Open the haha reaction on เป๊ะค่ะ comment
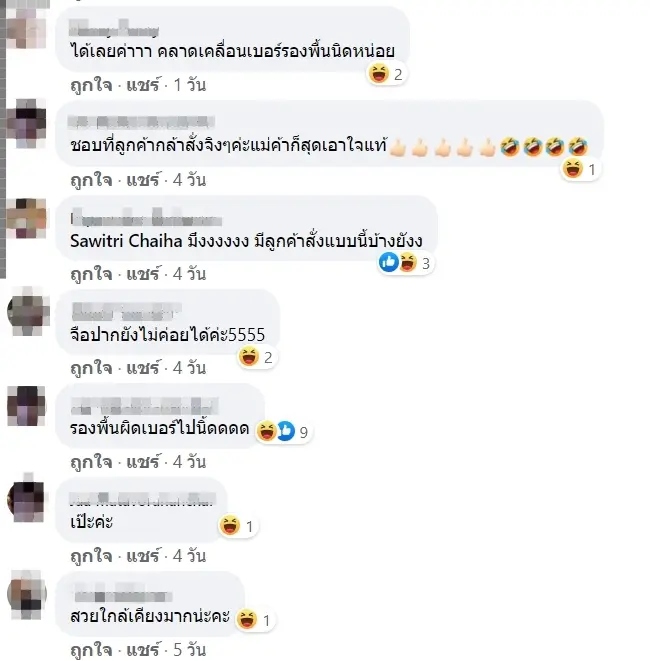This screenshot has height=661, width=650. pos(230,525)
